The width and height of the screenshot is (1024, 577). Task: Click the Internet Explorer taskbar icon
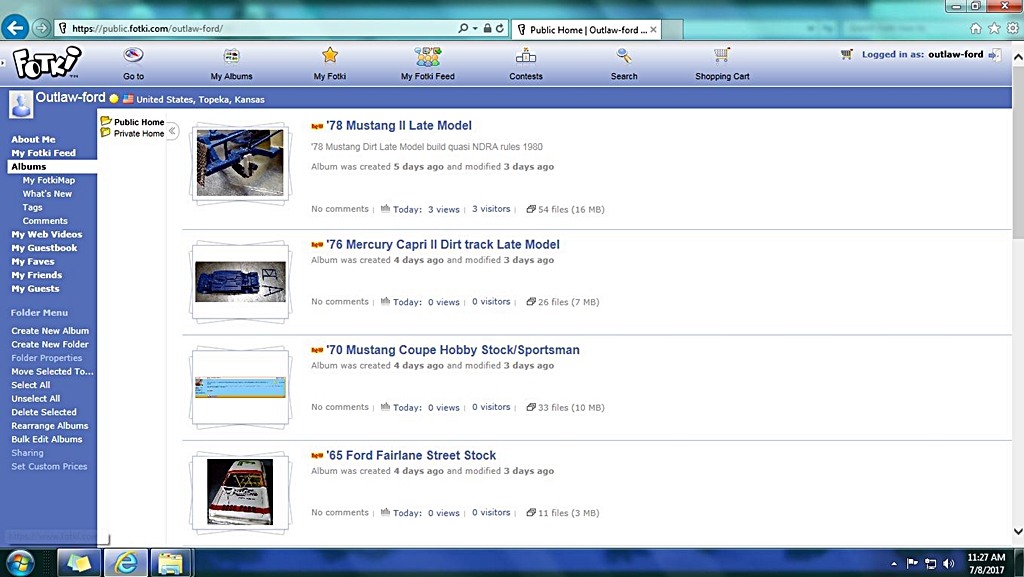point(126,563)
